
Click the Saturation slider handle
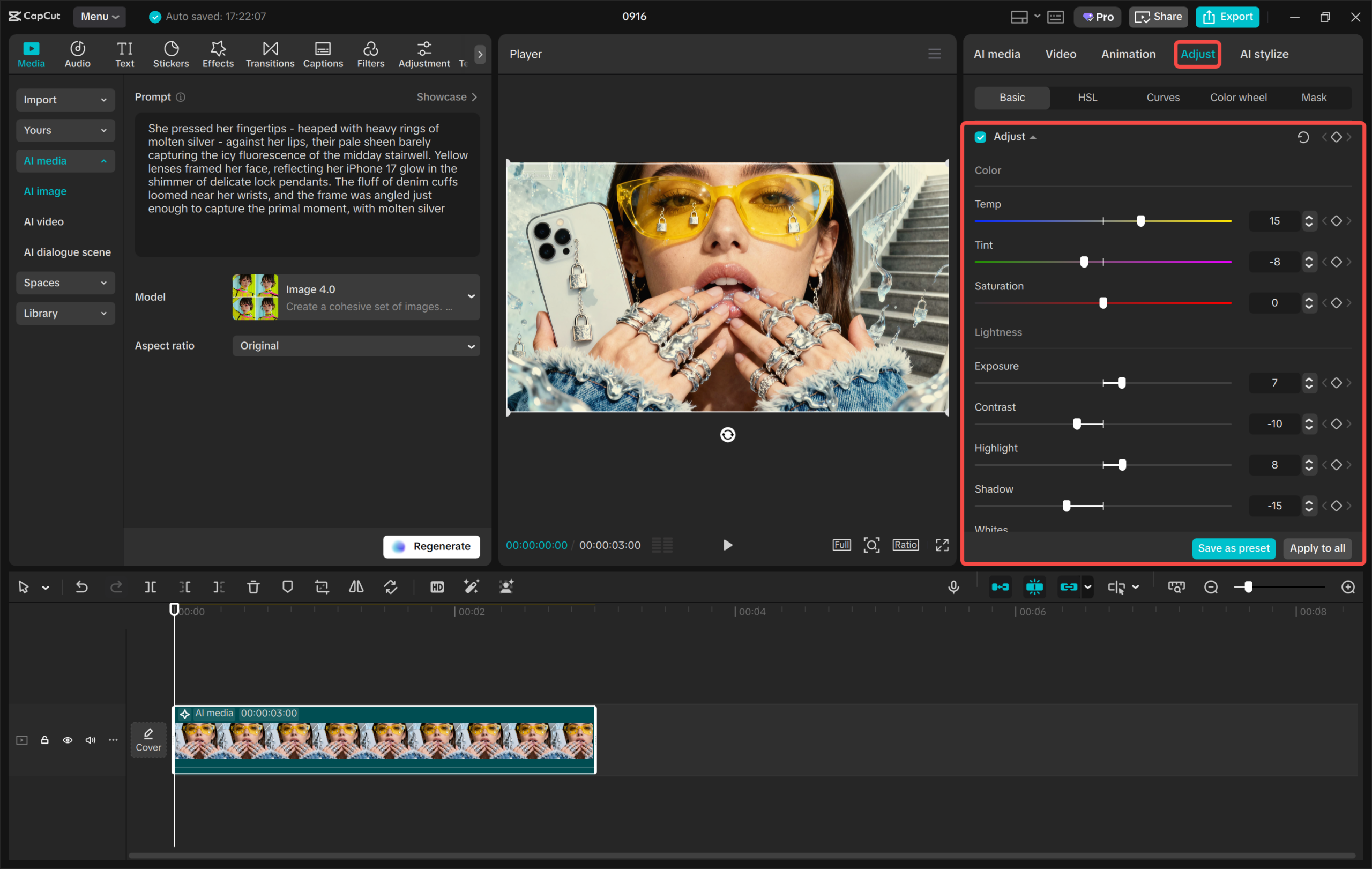1103,302
